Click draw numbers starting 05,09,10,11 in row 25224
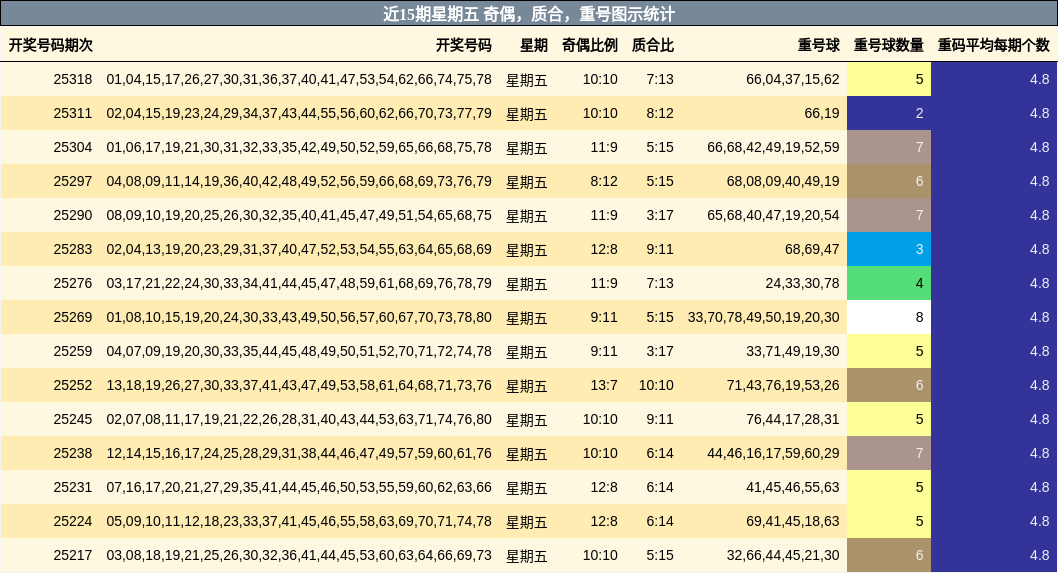 pyautogui.click(x=299, y=521)
